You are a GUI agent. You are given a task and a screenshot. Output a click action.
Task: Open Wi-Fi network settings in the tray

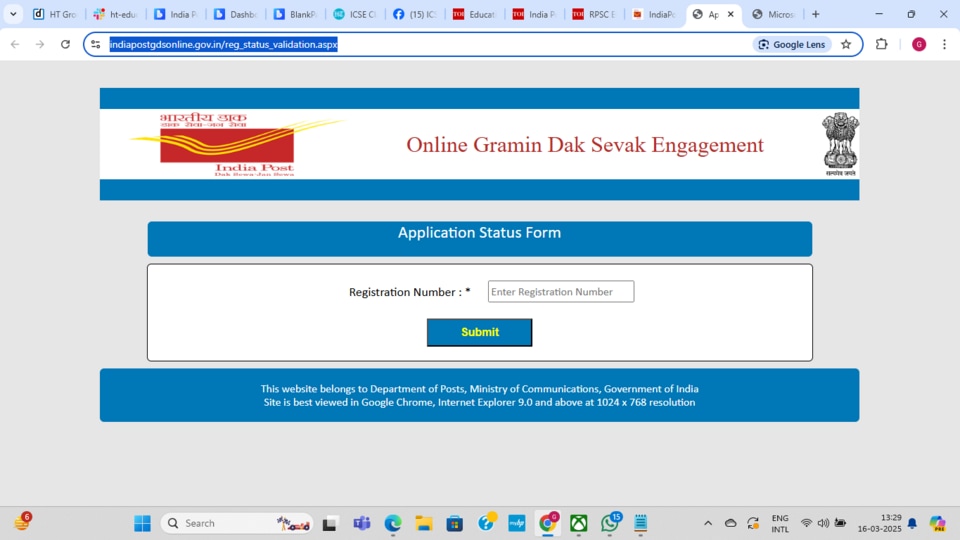click(806, 523)
